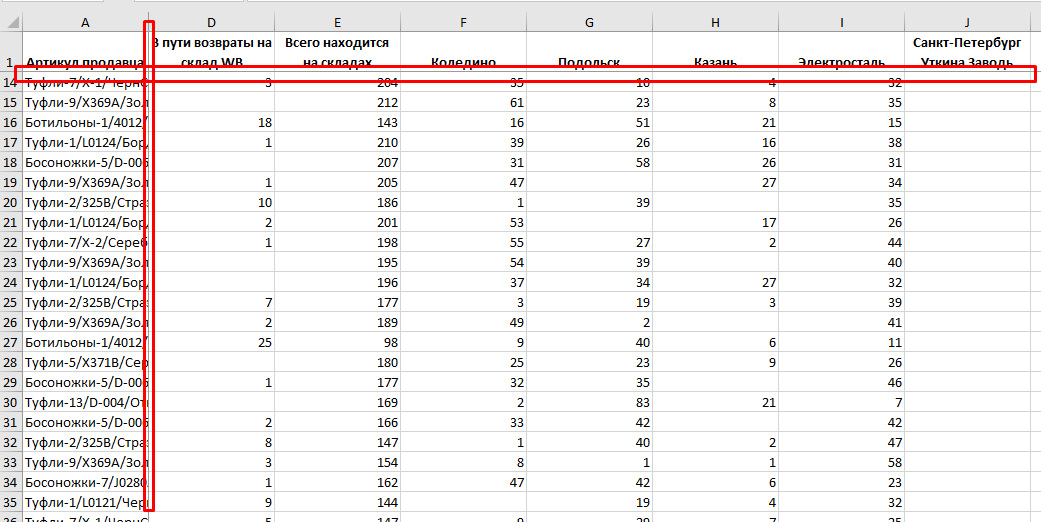Click total value 205 in row 19

337,182
